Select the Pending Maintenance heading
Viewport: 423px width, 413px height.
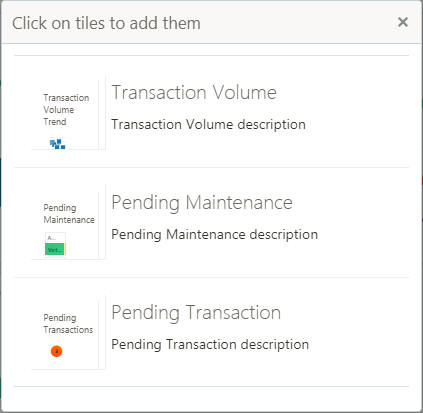(202, 203)
